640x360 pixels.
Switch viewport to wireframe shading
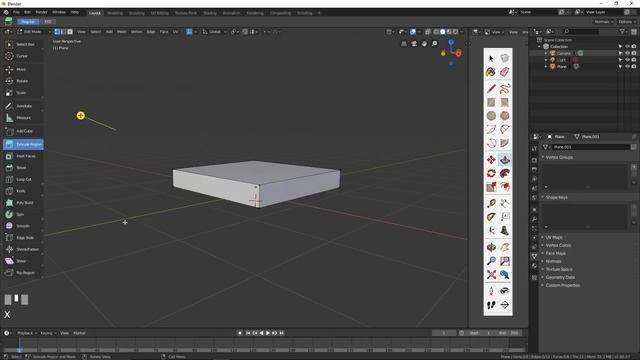click(x=436, y=32)
